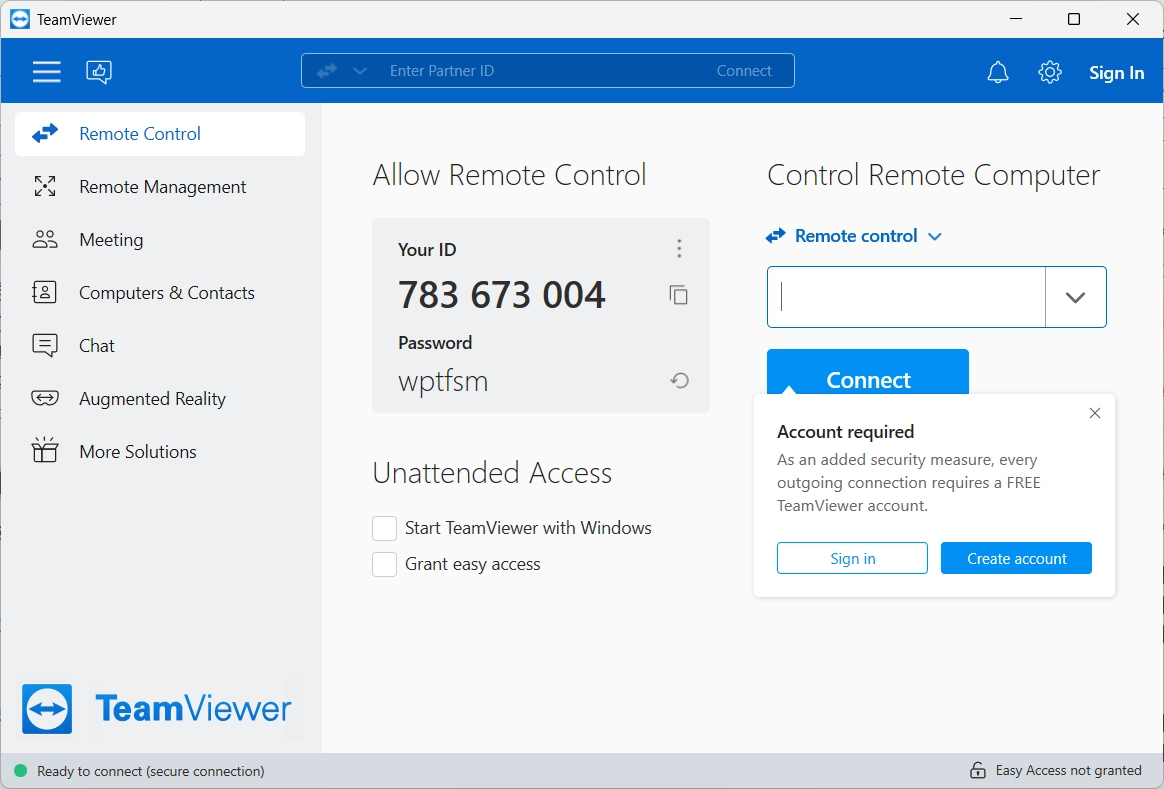Click the Meeting people icon
The height and width of the screenshot is (789, 1164).
(x=45, y=239)
